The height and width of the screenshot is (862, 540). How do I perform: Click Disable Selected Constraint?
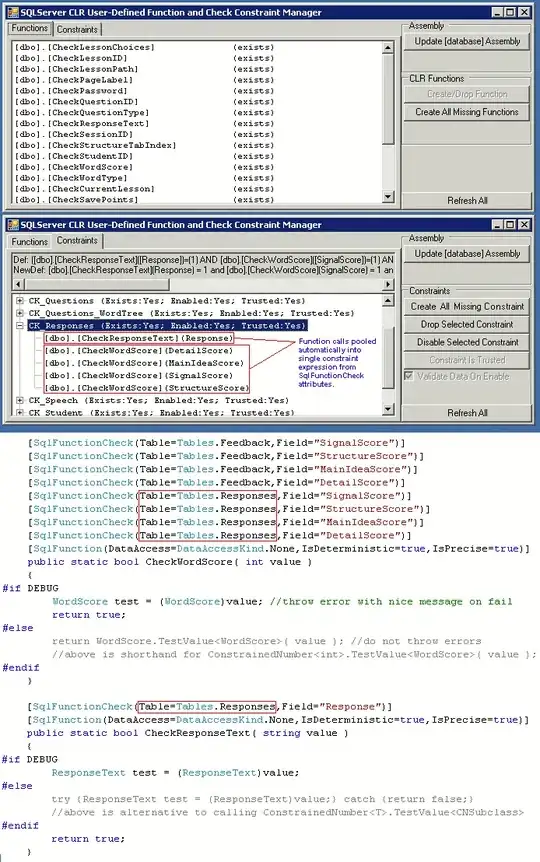tap(466, 342)
